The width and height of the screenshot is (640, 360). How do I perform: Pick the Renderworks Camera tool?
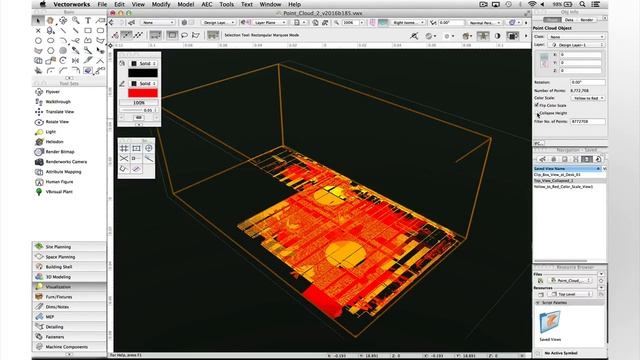click(66, 162)
